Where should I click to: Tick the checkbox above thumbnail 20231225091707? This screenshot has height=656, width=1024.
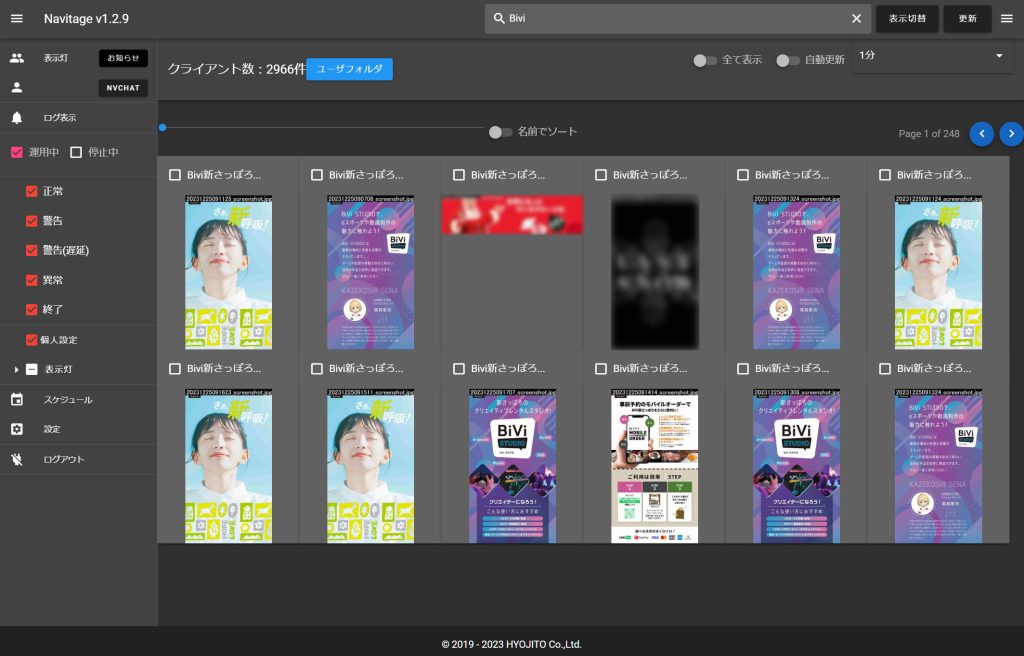coord(458,369)
